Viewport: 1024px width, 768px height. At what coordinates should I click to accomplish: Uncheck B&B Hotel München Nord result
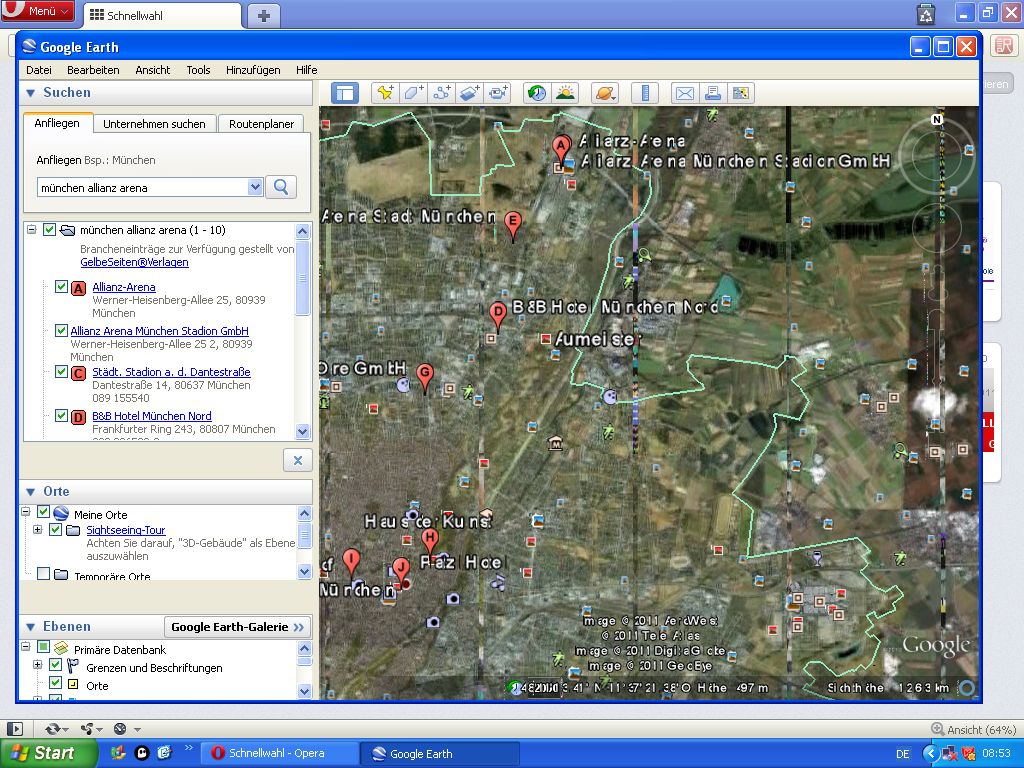click(61, 415)
